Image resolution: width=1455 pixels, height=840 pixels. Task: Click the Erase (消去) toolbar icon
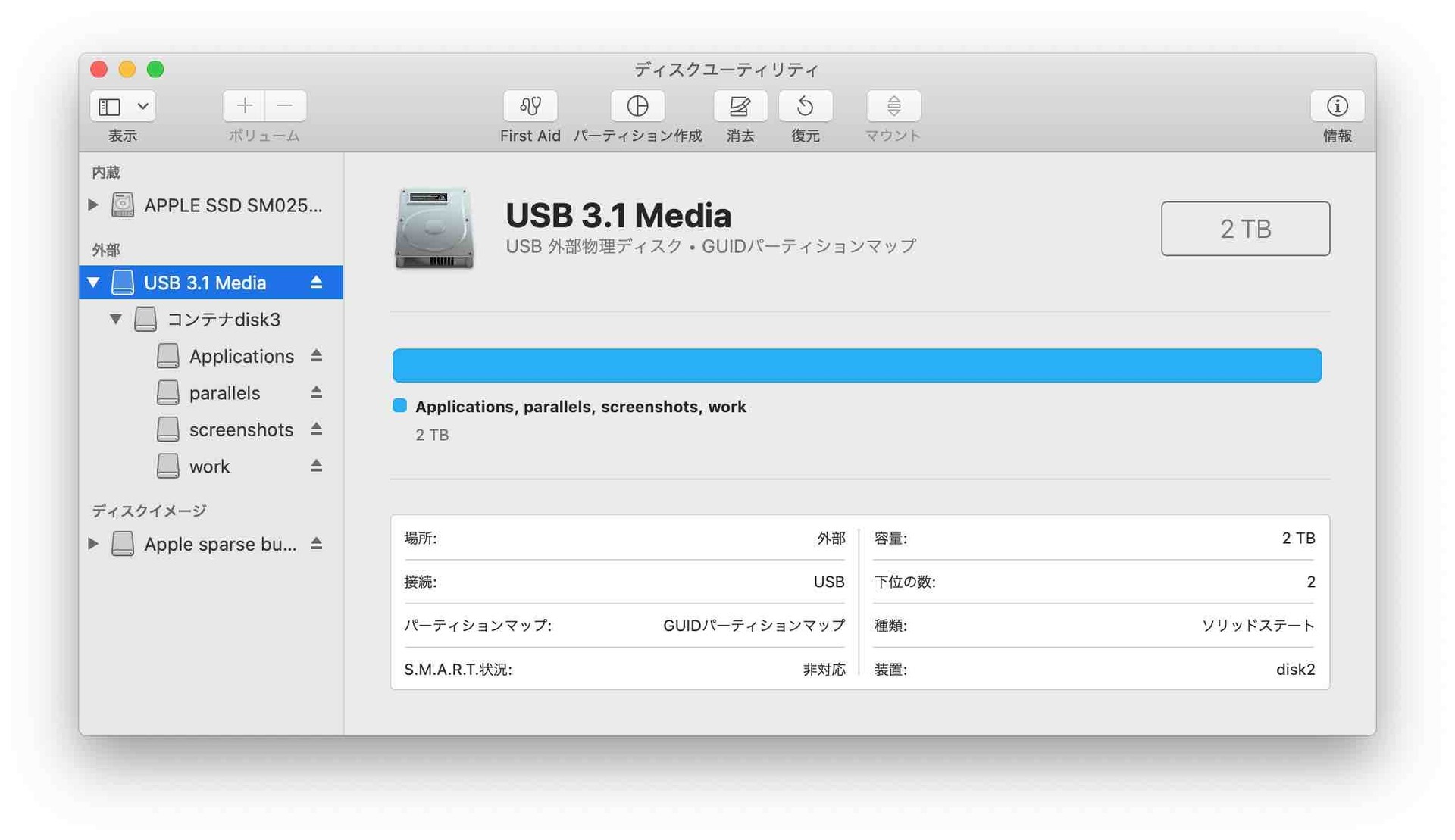tap(740, 106)
